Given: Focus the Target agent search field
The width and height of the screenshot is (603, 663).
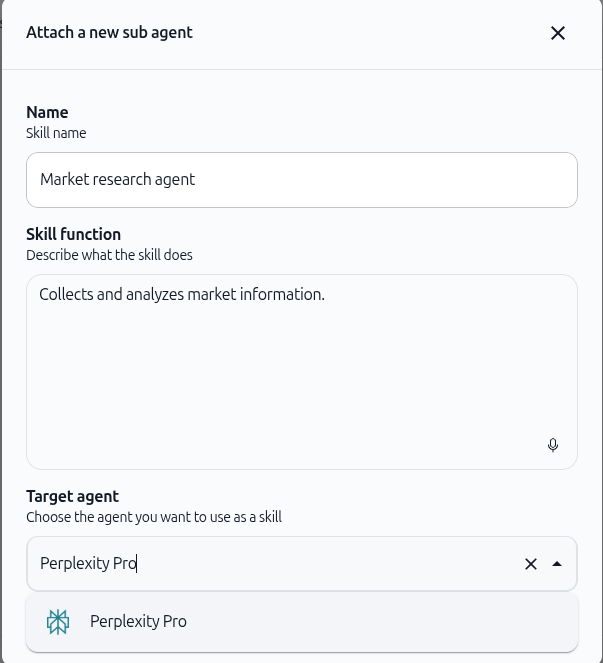Looking at the screenshot, I should pyautogui.click(x=275, y=564).
